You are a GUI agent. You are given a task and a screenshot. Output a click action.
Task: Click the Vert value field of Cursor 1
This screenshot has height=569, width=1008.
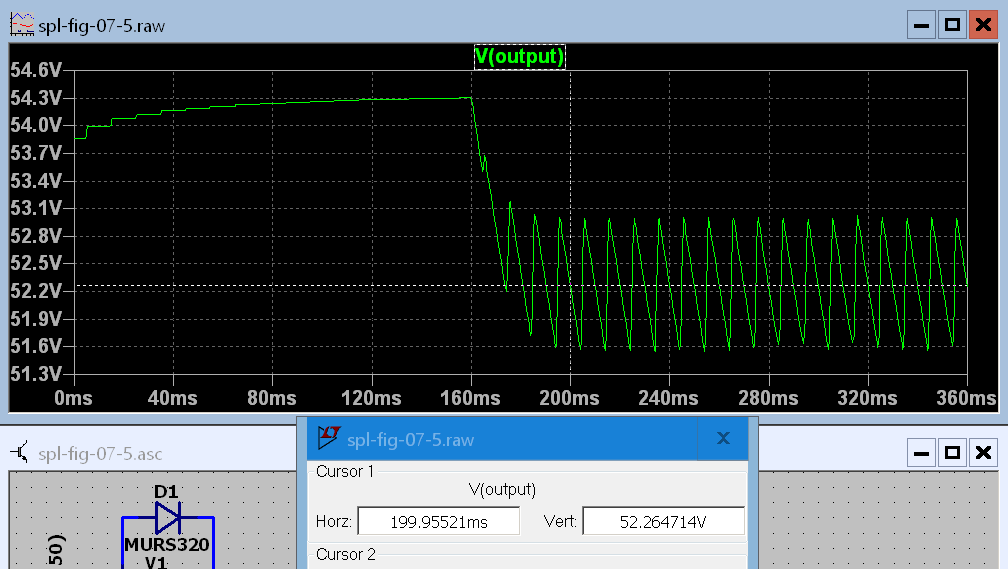coord(663,522)
